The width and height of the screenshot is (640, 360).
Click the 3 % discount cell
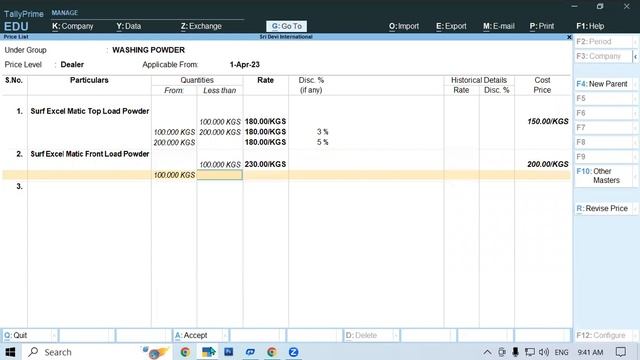pyautogui.click(x=322, y=132)
